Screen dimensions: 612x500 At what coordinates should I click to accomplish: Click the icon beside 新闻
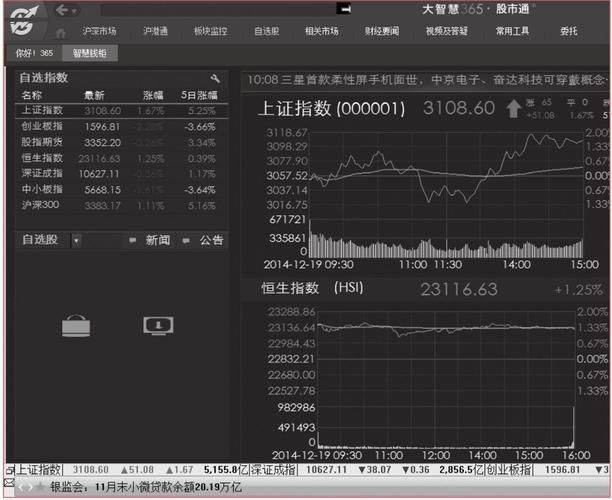click(133, 240)
